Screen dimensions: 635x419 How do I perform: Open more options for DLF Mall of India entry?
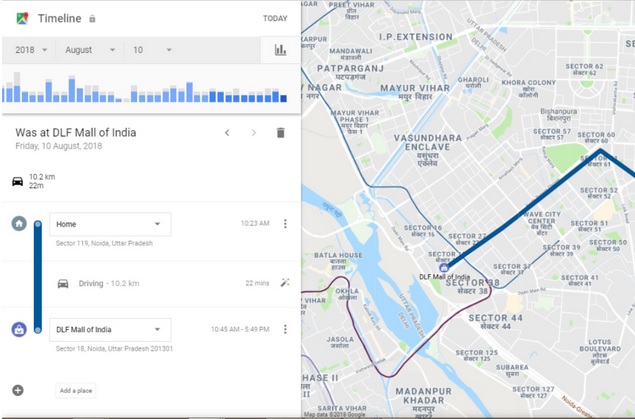pos(285,329)
